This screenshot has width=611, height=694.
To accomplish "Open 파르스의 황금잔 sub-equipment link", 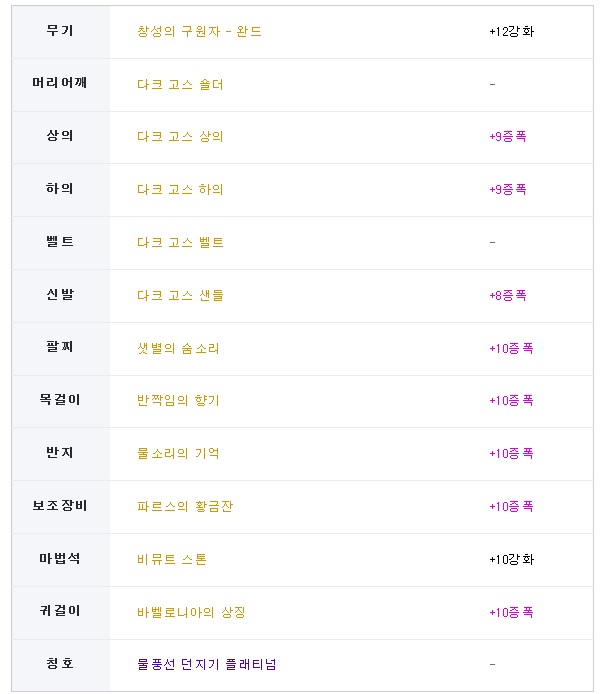I will click(185, 506).
